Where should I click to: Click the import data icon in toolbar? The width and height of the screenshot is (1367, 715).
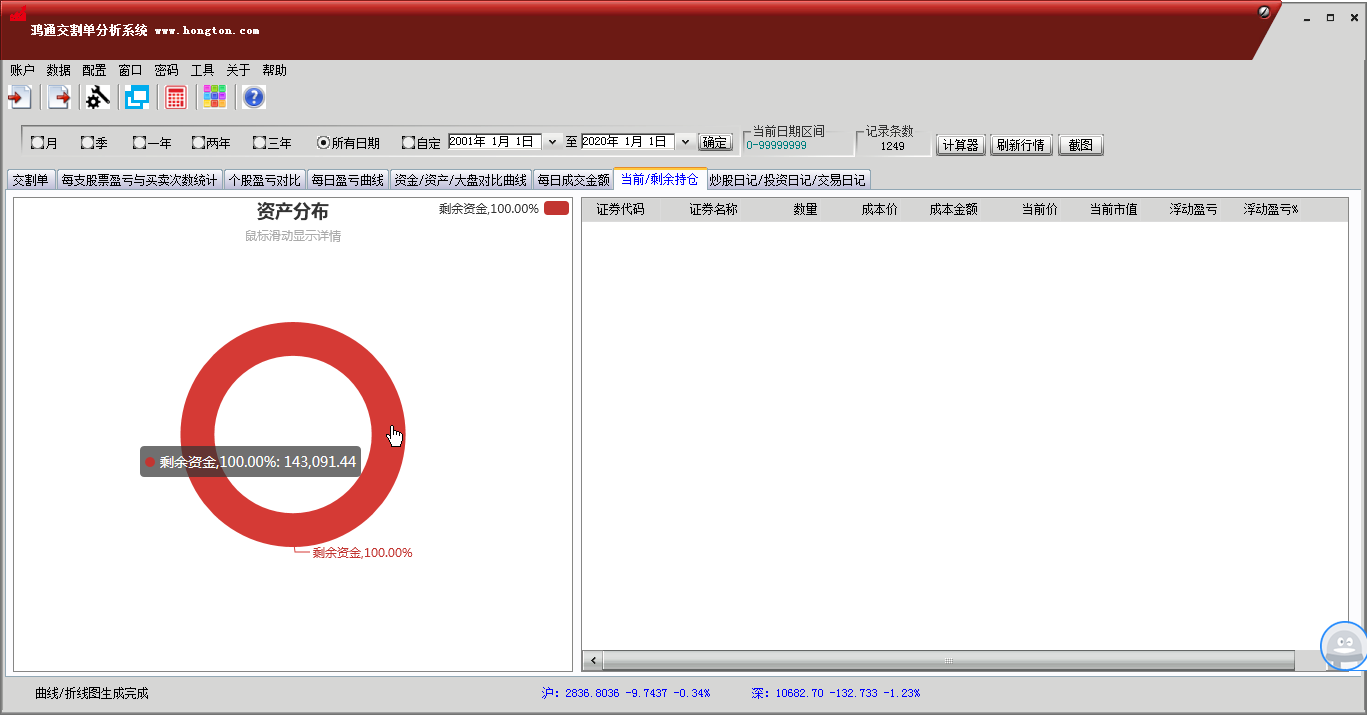[x=20, y=97]
